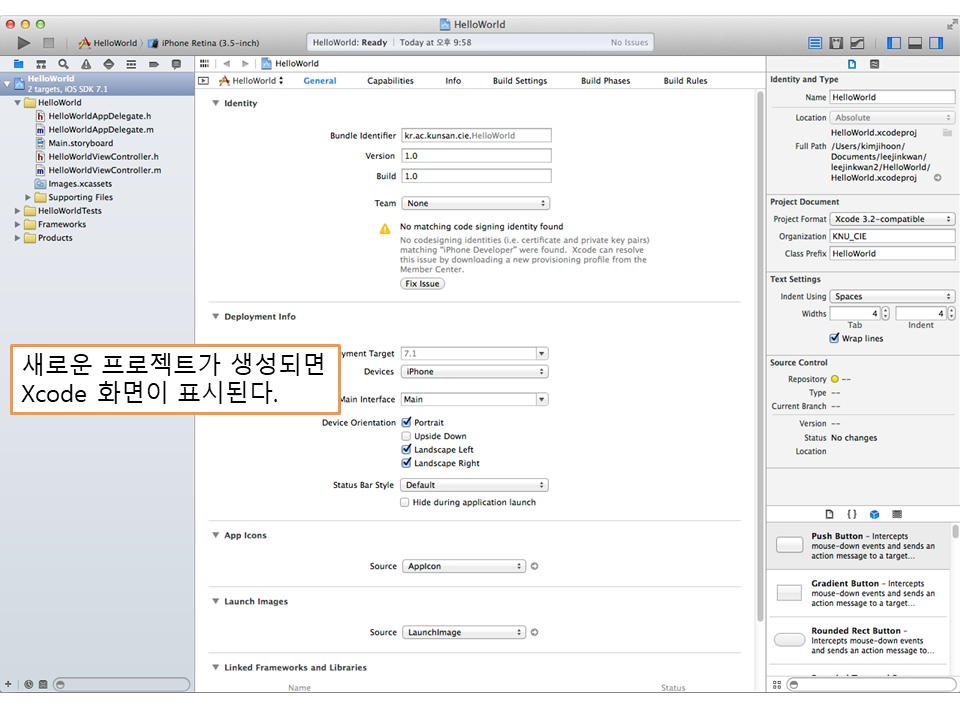Open the Find navigator search icon

pos(63,64)
